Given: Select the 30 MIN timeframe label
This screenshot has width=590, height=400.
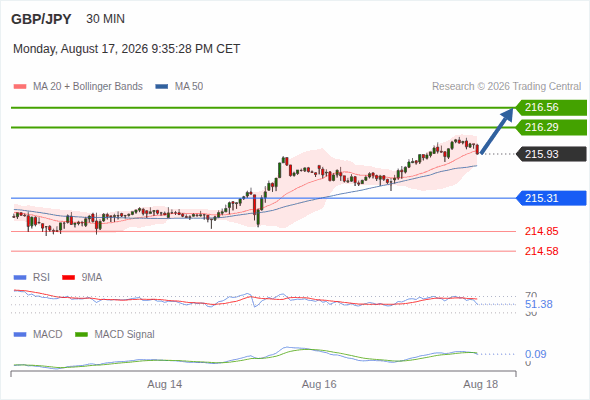Looking at the screenshot, I should (x=105, y=19).
